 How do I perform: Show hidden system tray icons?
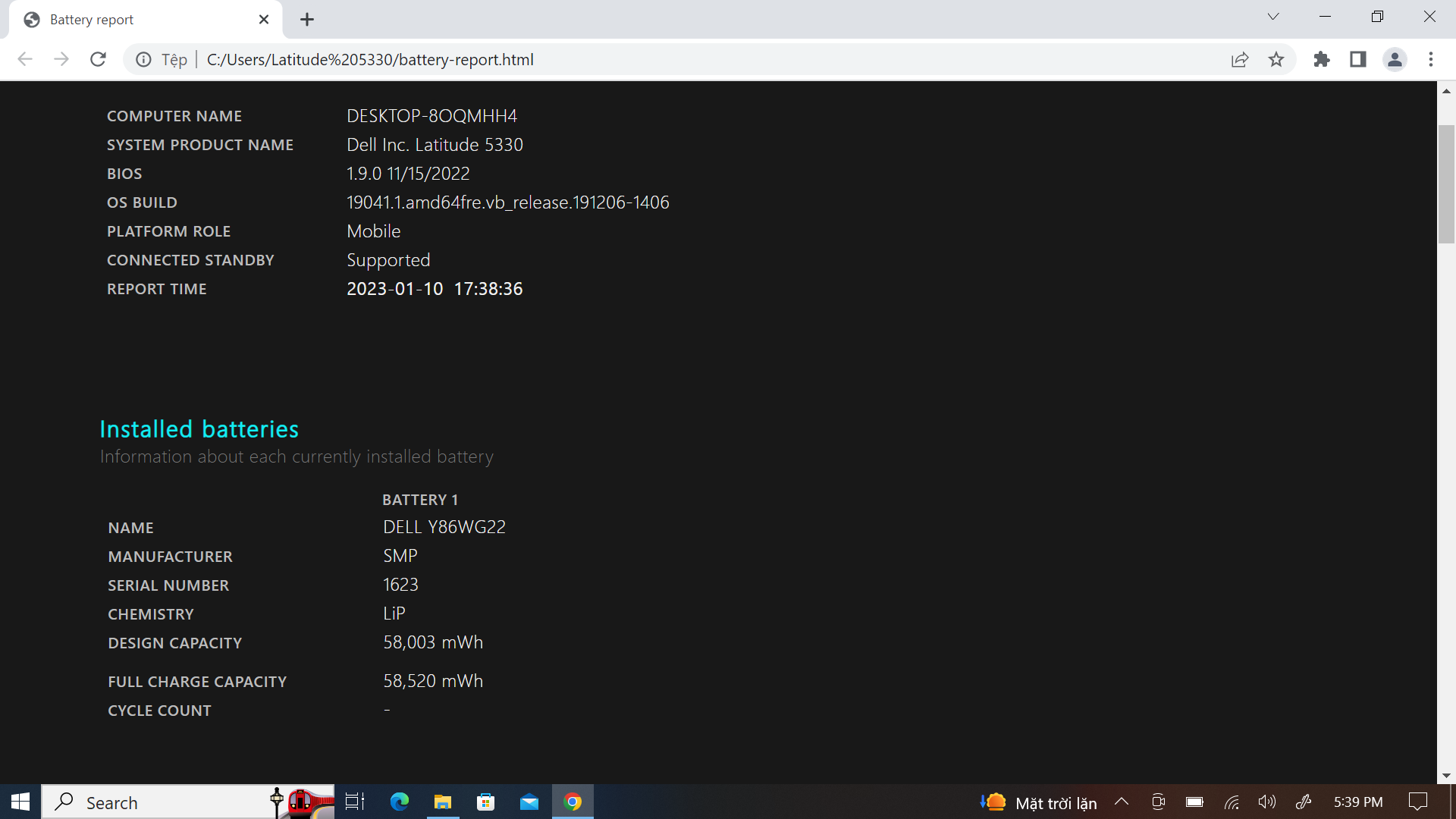pos(1122,802)
